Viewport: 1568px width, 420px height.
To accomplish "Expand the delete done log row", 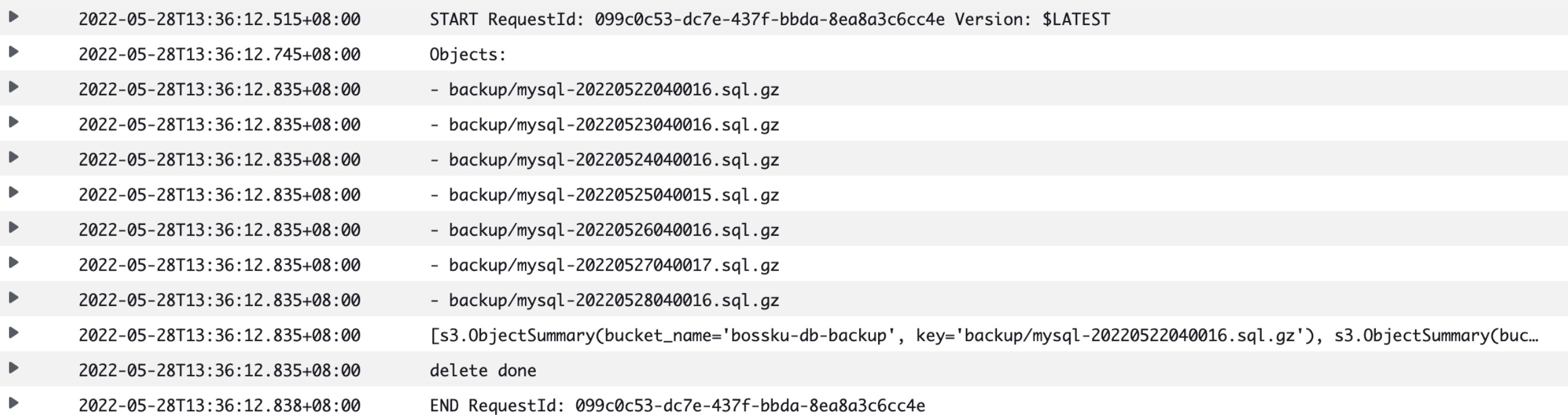I will (13, 368).
